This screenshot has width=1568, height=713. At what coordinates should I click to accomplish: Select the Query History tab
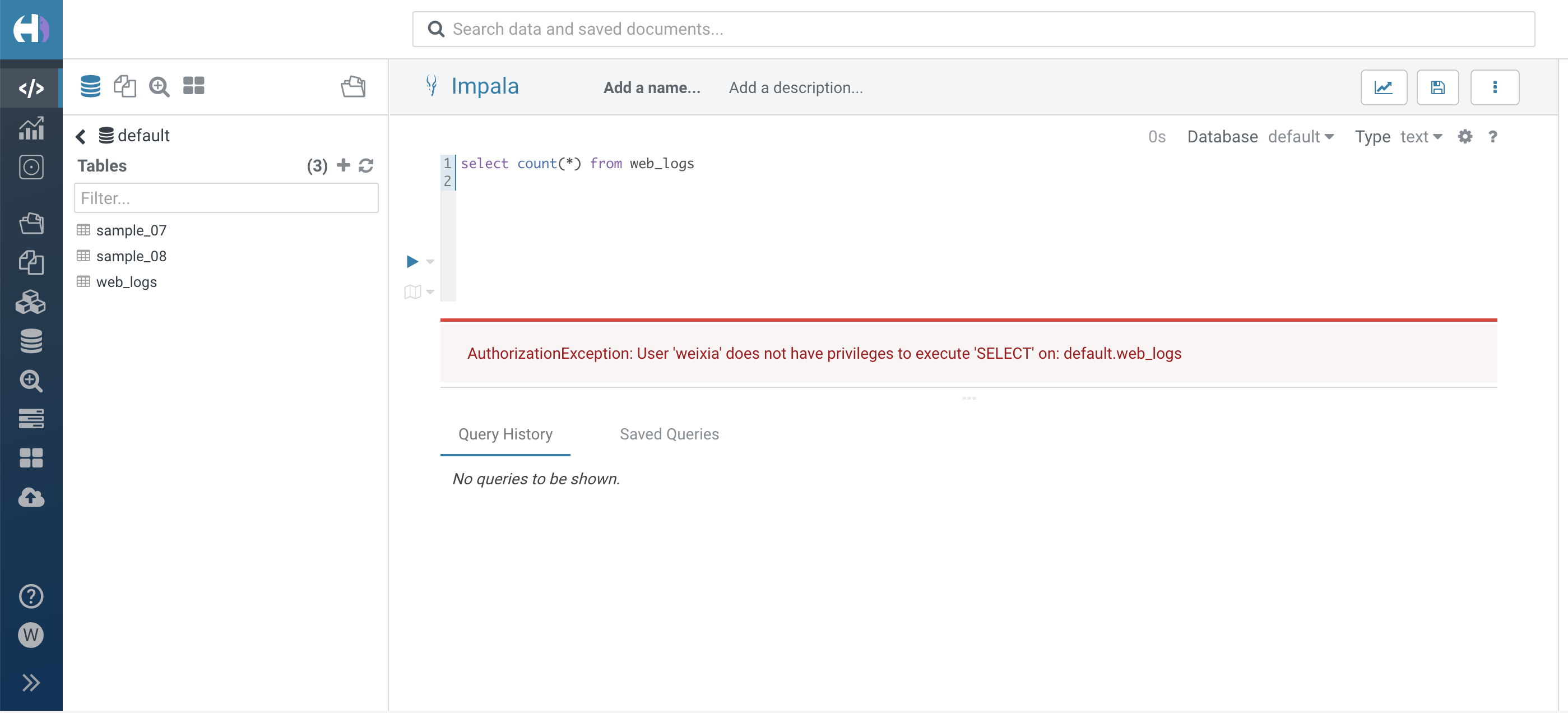click(x=505, y=434)
